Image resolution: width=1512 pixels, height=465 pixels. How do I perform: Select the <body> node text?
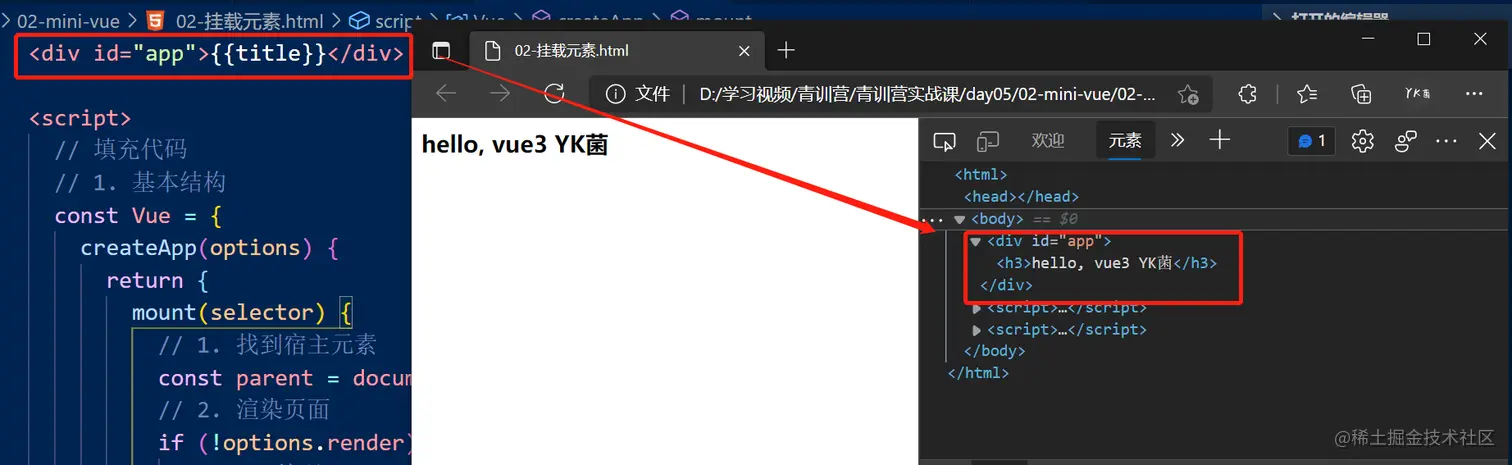click(997, 219)
